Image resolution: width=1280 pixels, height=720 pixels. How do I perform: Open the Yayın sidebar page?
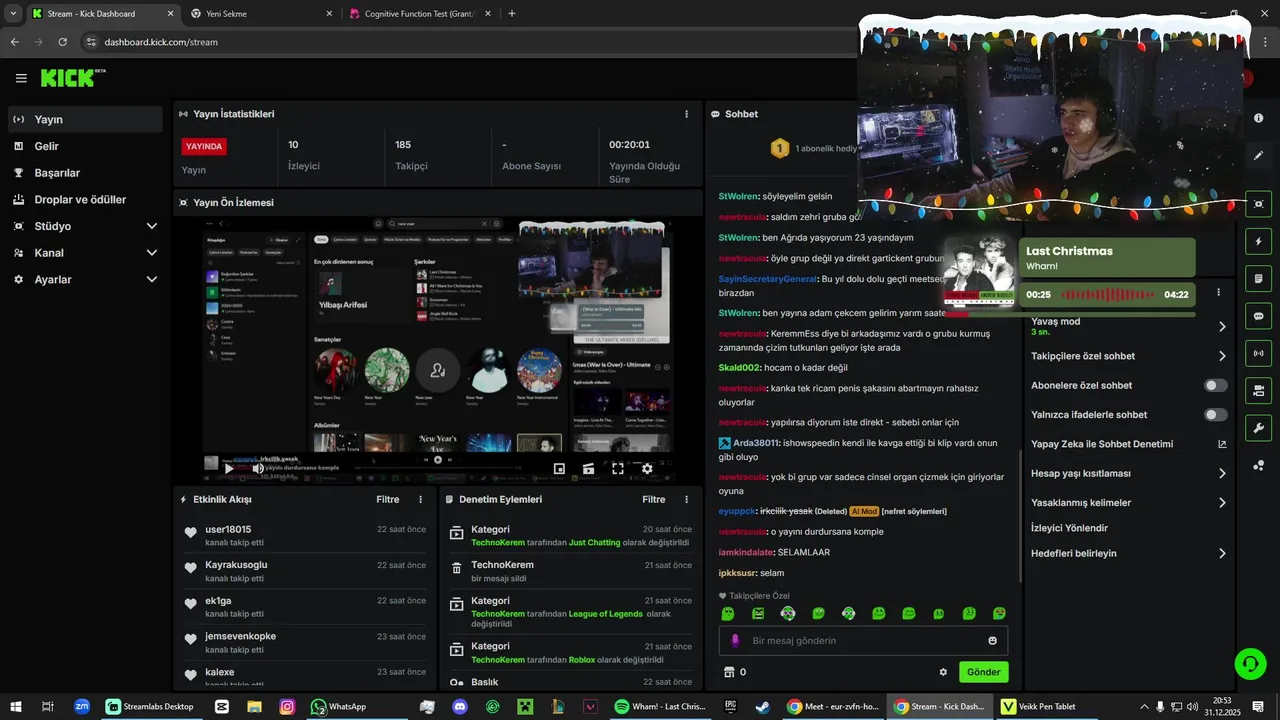click(x=85, y=119)
